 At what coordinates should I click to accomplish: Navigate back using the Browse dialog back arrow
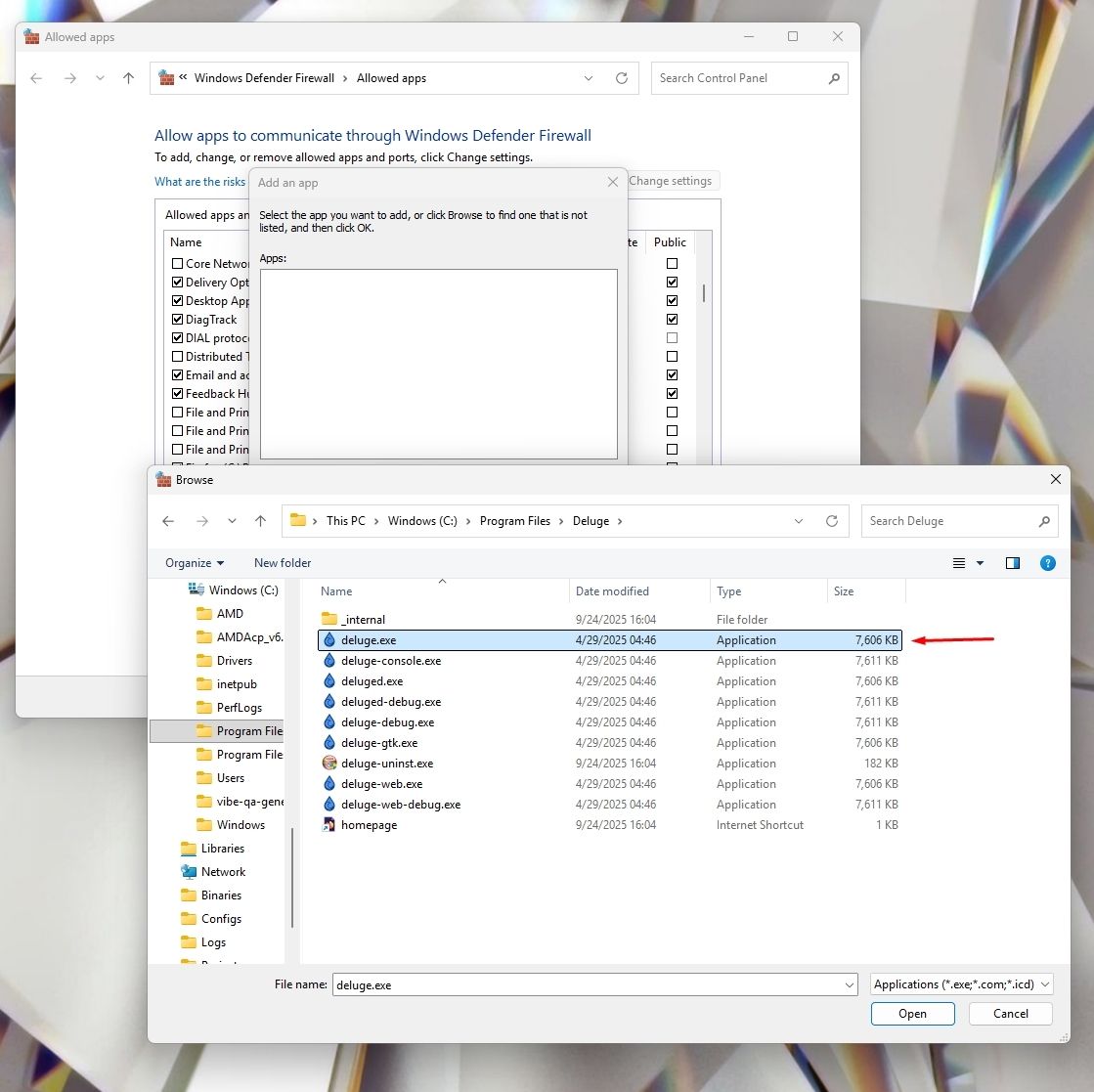pyautogui.click(x=168, y=521)
